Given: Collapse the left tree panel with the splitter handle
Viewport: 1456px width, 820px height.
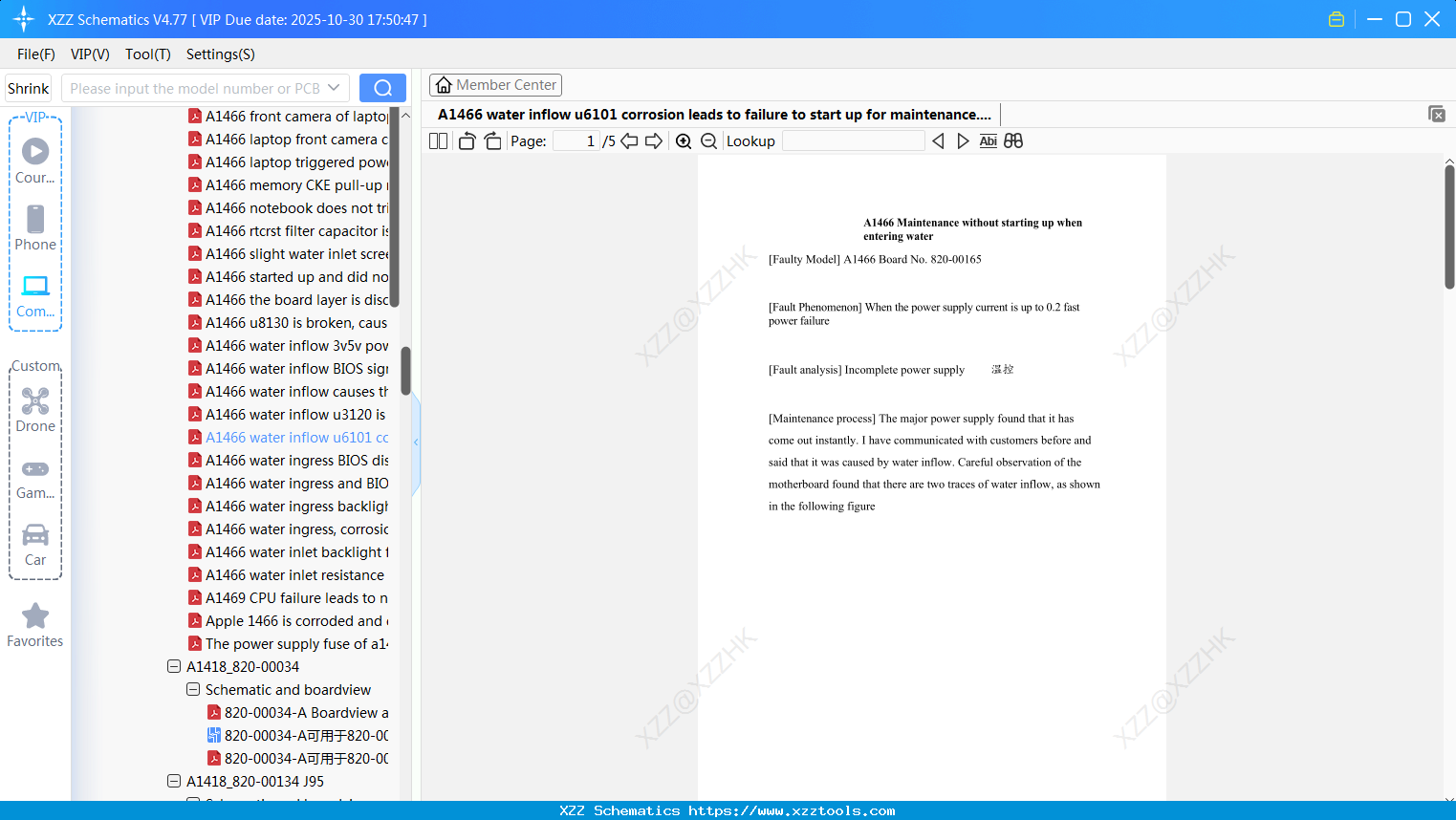Looking at the screenshot, I should (416, 442).
